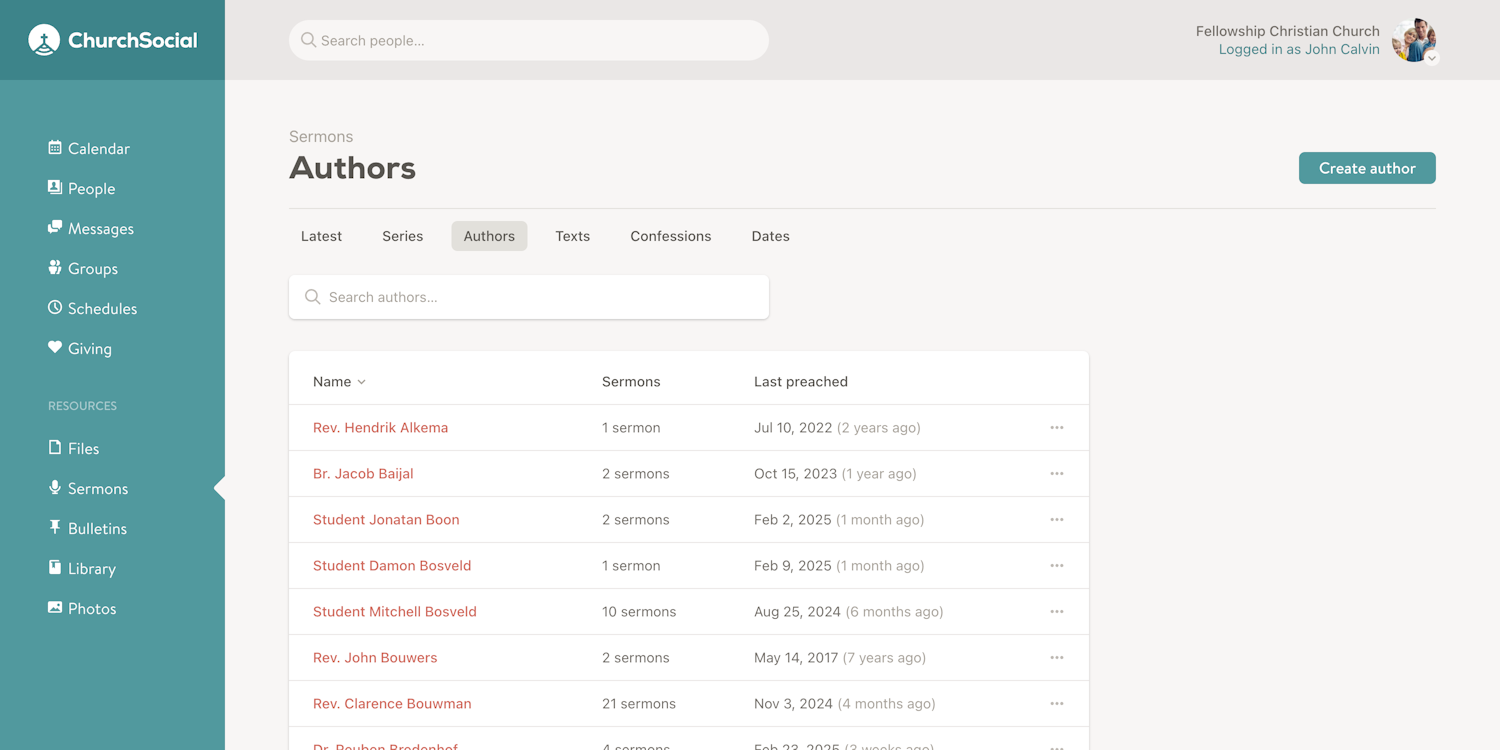Switch to the Confessions tab
Screen dimensions: 1500x750
[670, 235]
